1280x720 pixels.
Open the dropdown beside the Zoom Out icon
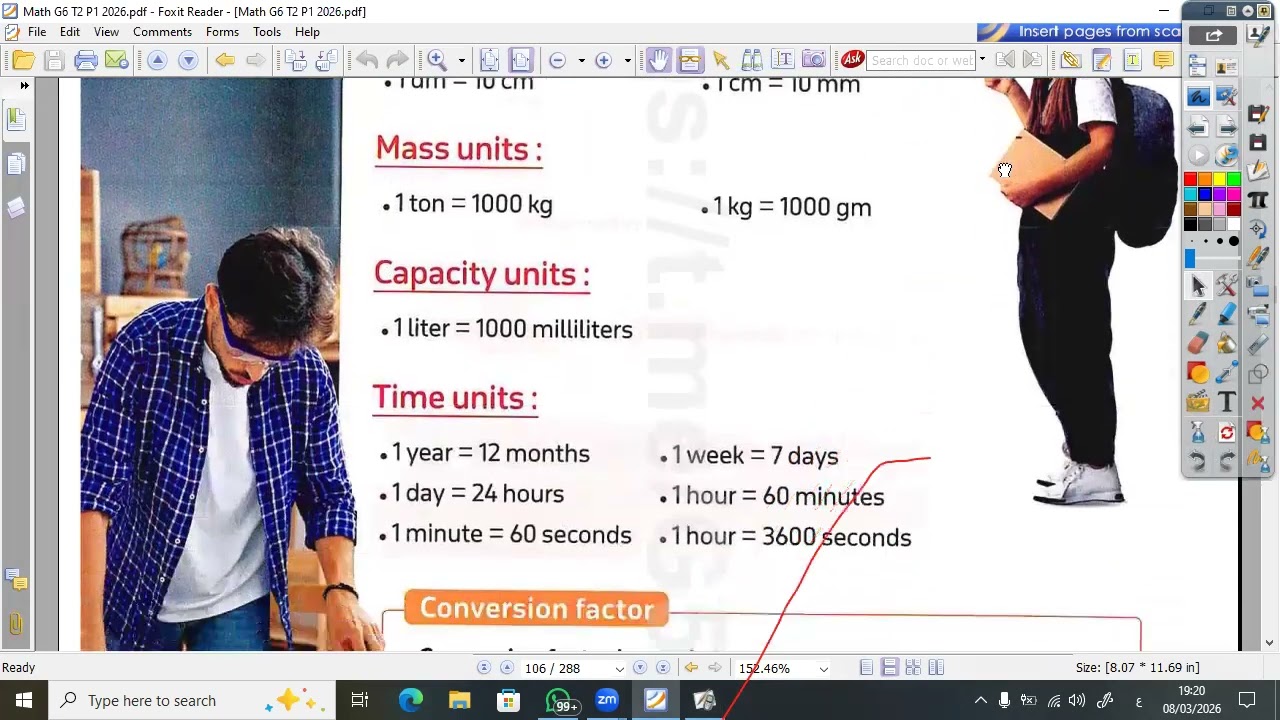tap(581, 61)
